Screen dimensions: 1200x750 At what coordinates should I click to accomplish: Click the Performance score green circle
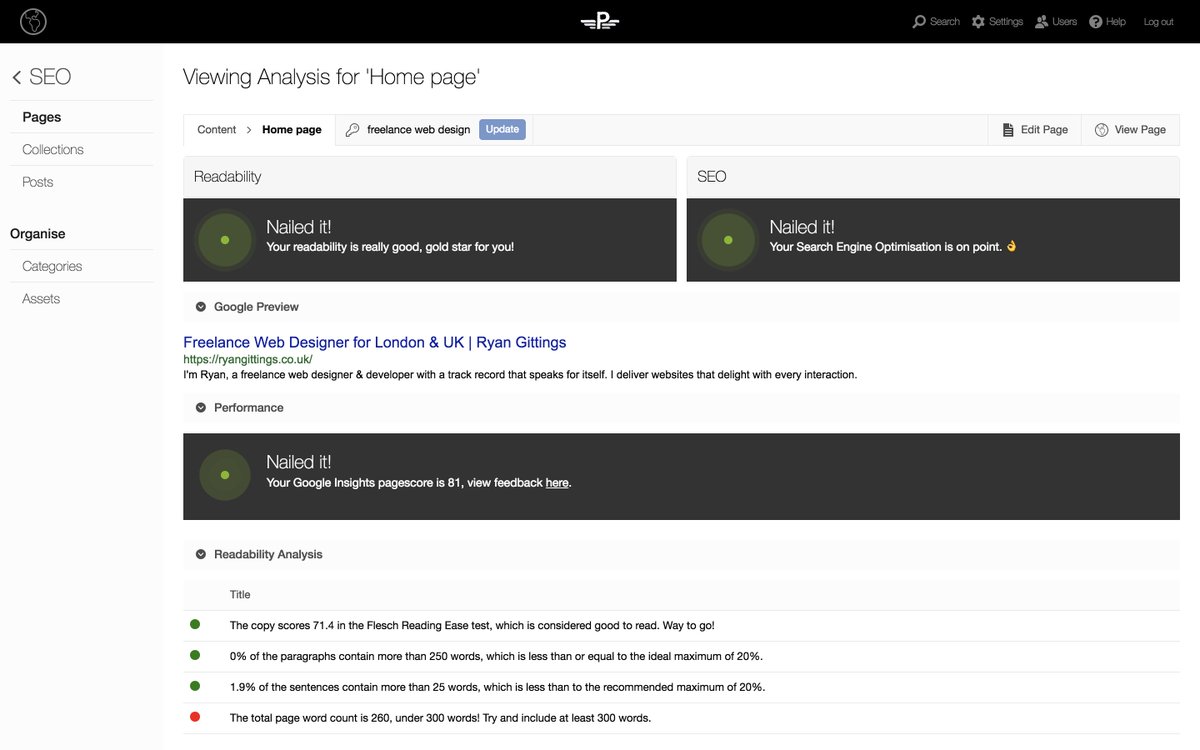click(225, 475)
